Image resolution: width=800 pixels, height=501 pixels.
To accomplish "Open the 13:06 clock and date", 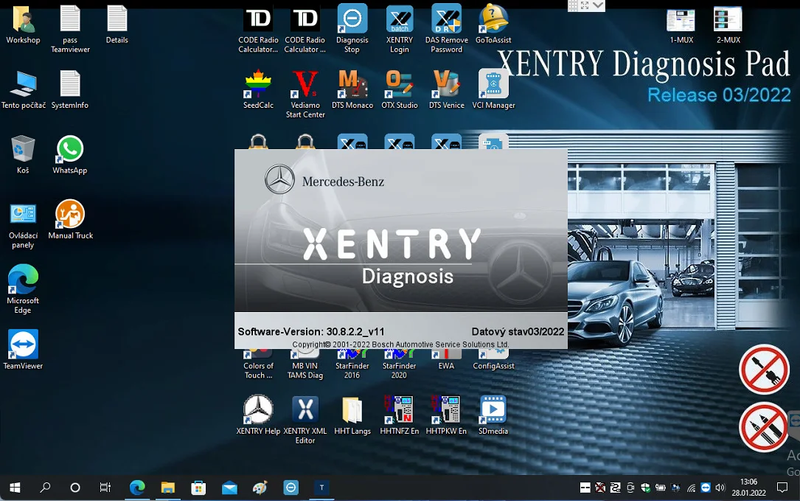I will [x=748, y=488].
